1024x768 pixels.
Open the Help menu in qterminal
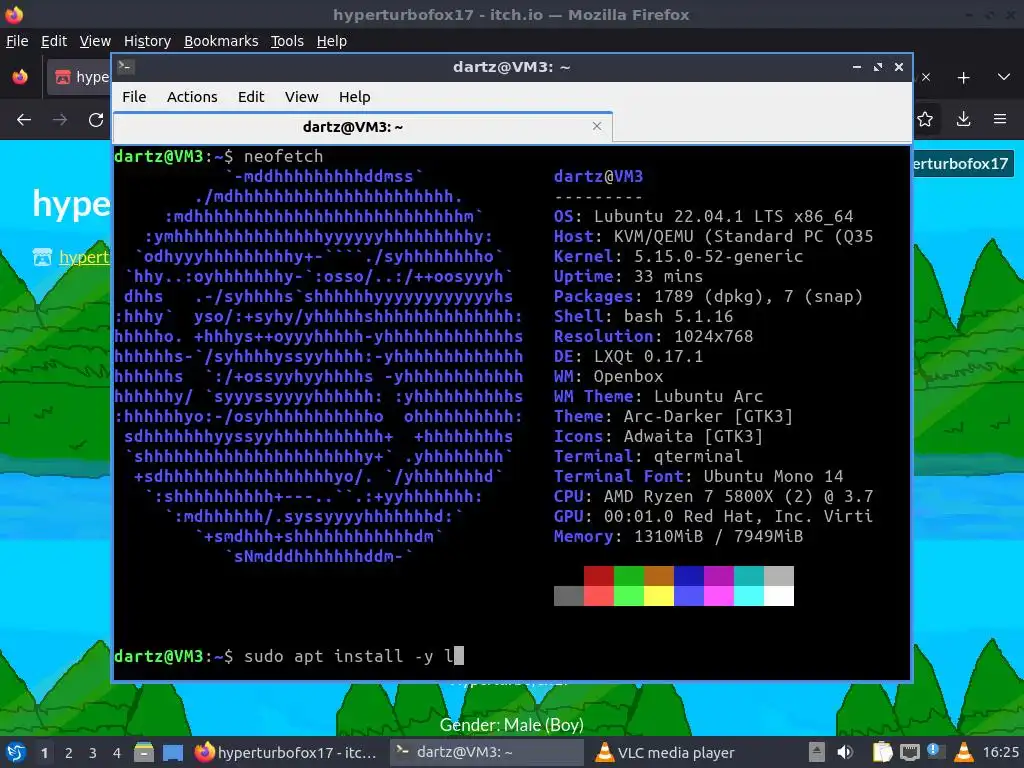355,97
